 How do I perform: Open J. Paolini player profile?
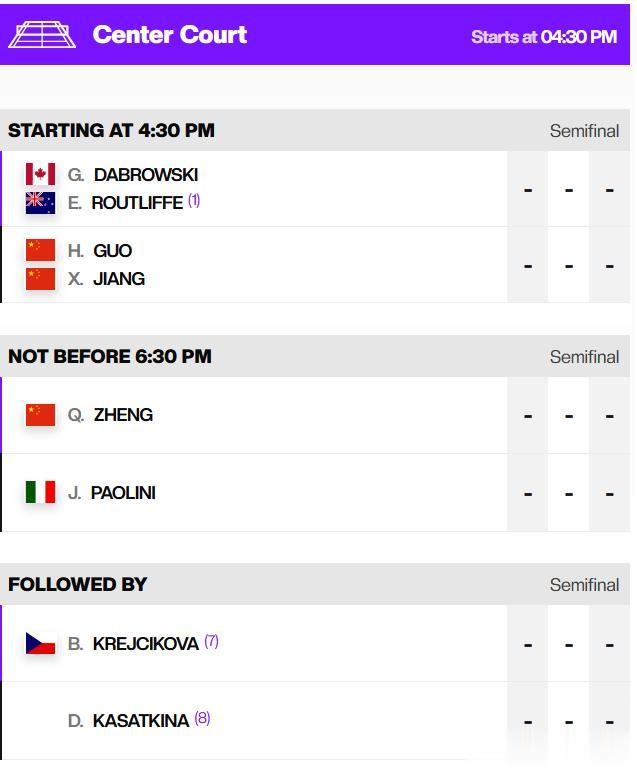tap(111, 492)
